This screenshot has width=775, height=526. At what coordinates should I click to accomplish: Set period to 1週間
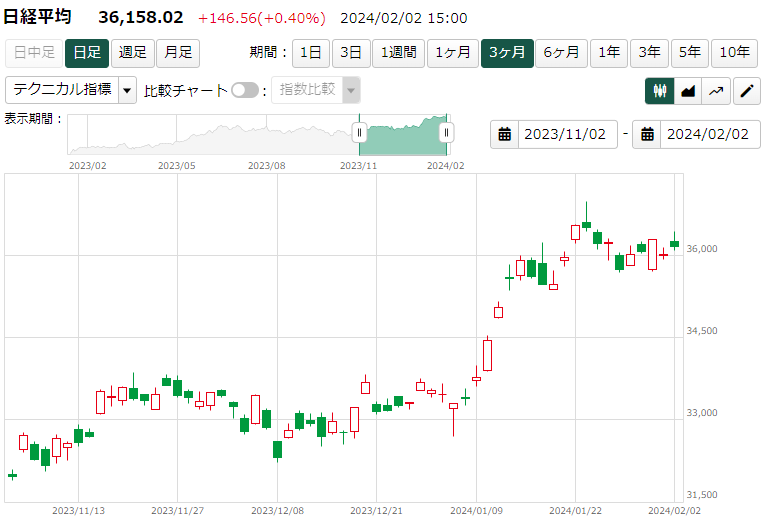399,53
